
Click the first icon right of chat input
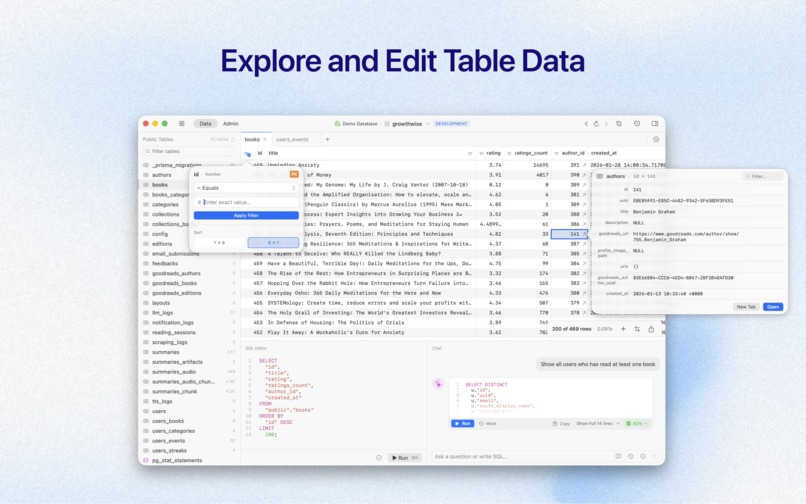618,456
